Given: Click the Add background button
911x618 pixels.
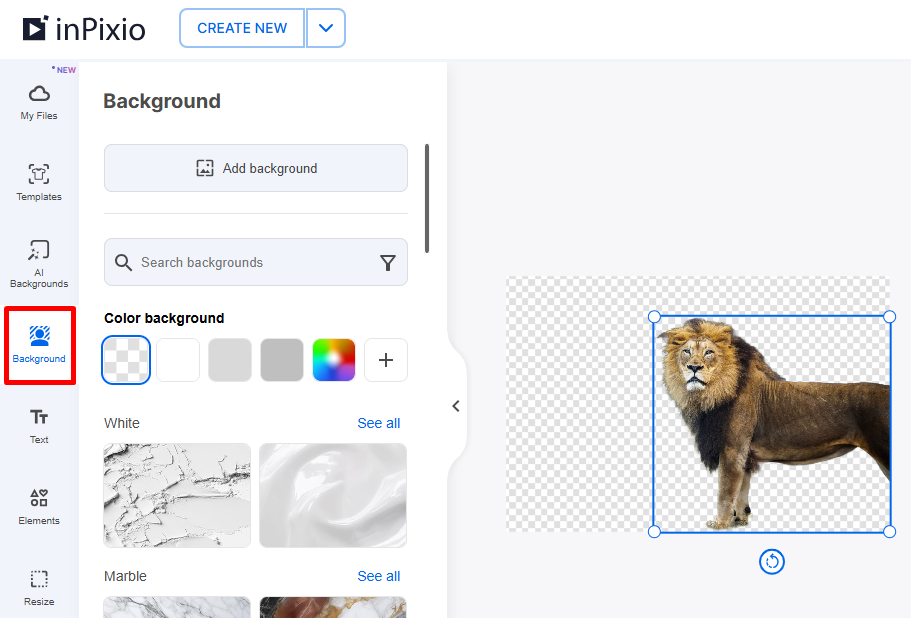Looking at the screenshot, I should [255, 168].
